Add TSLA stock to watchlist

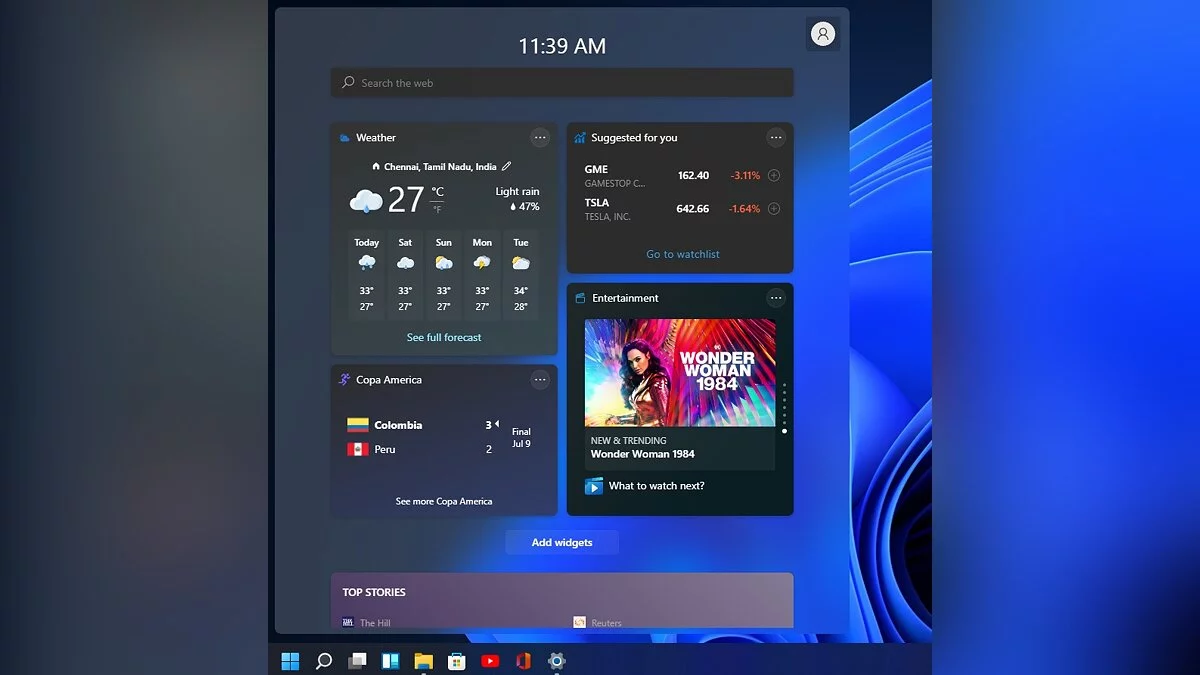773,209
